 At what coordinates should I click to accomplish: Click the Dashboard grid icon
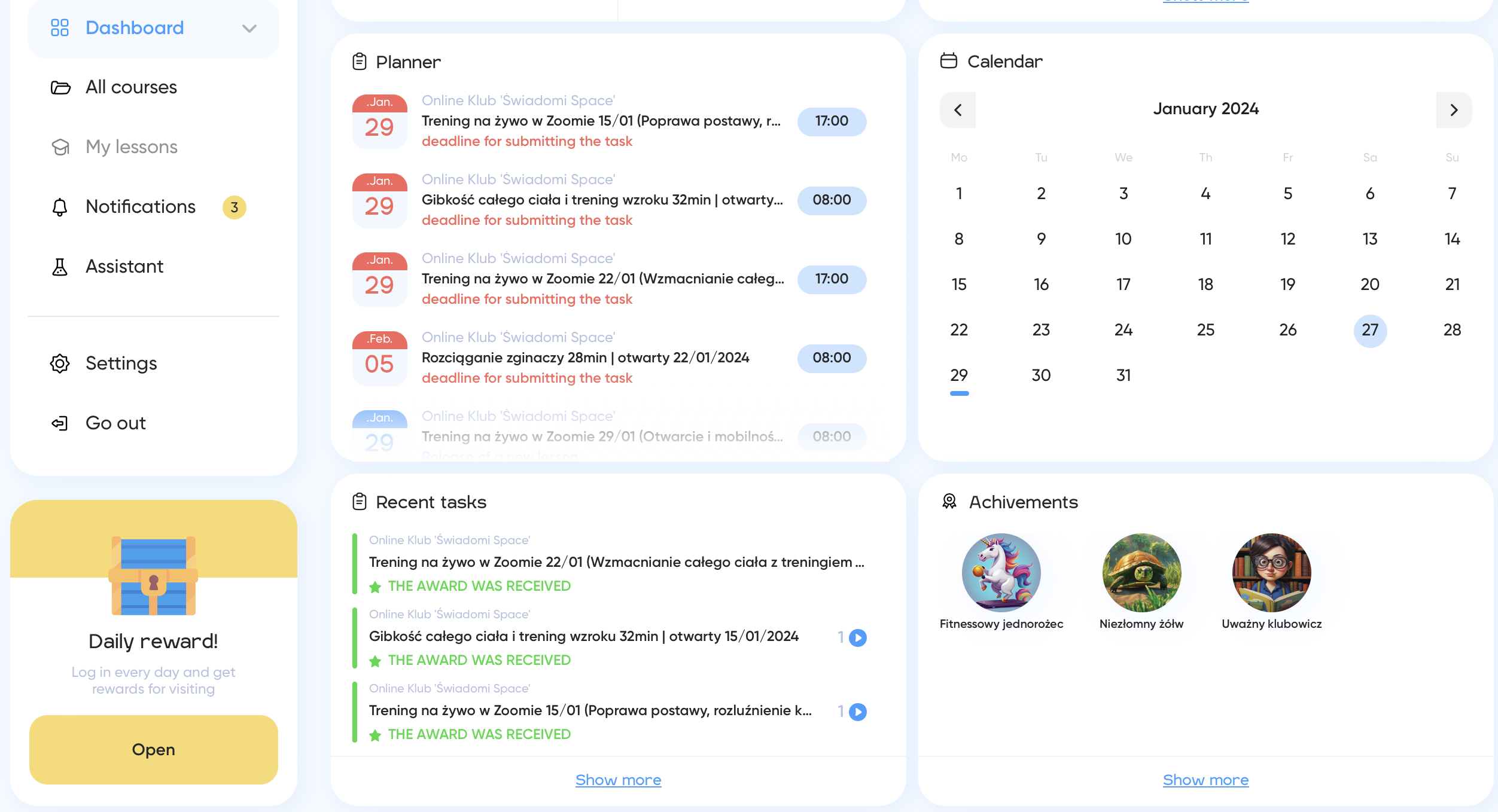[x=60, y=28]
